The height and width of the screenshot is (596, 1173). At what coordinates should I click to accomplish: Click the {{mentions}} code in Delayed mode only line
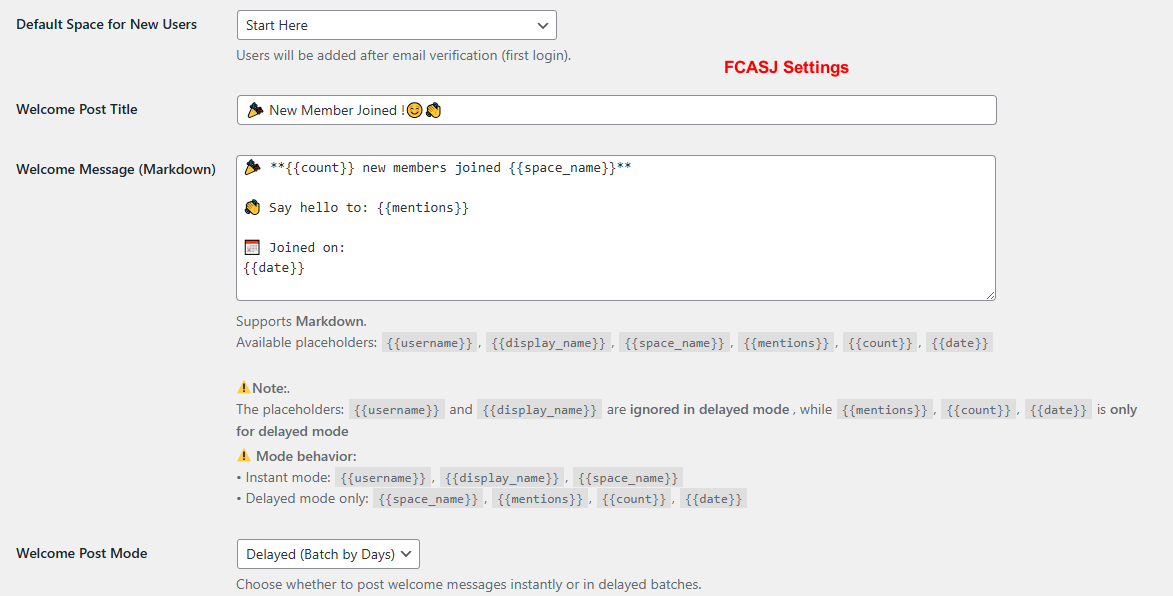click(x=539, y=499)
